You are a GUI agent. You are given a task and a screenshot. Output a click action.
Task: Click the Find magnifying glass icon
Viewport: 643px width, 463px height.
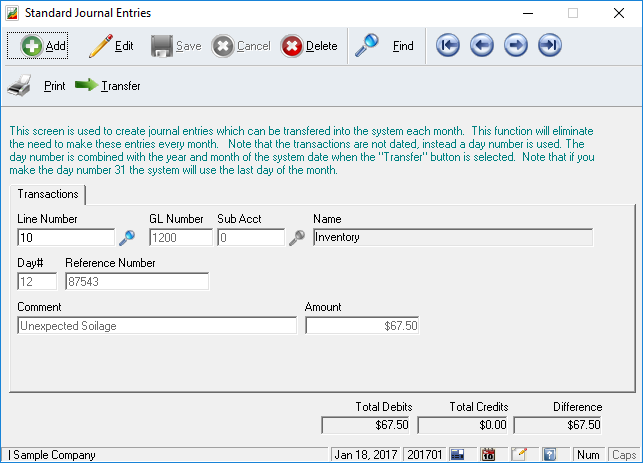[x=368, y=46]
